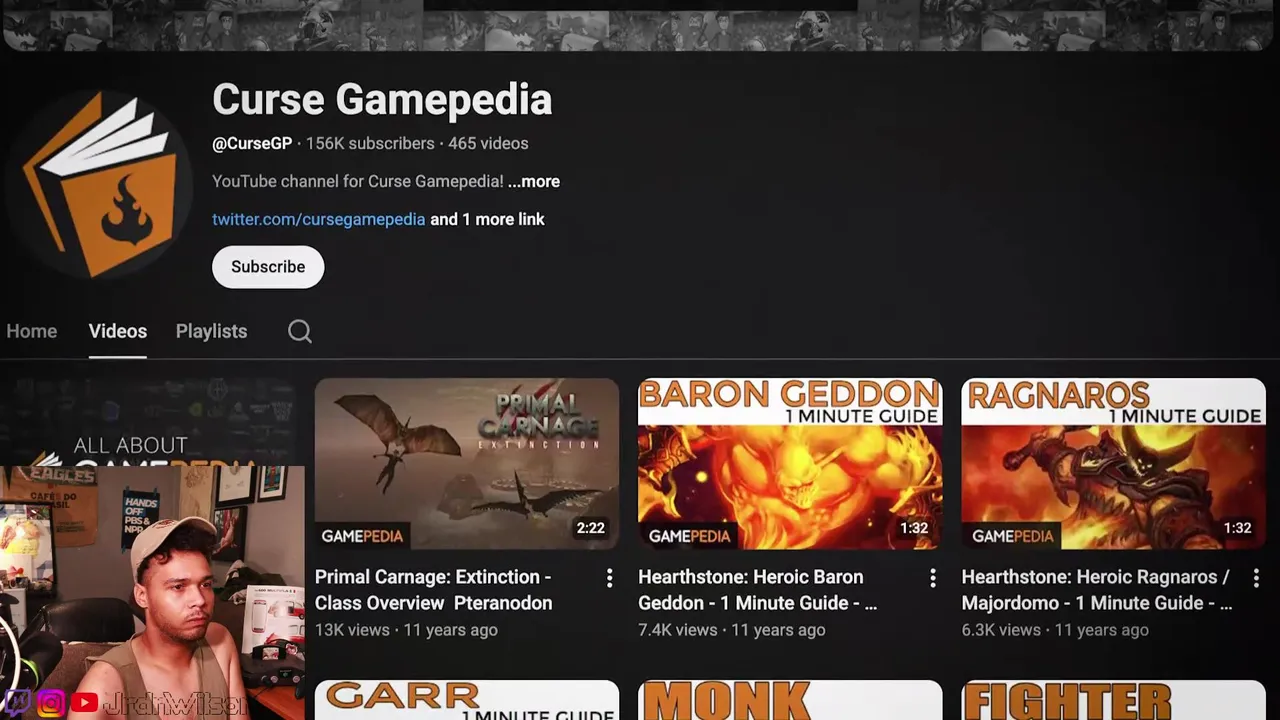
Task: Open the Monk video thumbnail
Action: point(790,700)
